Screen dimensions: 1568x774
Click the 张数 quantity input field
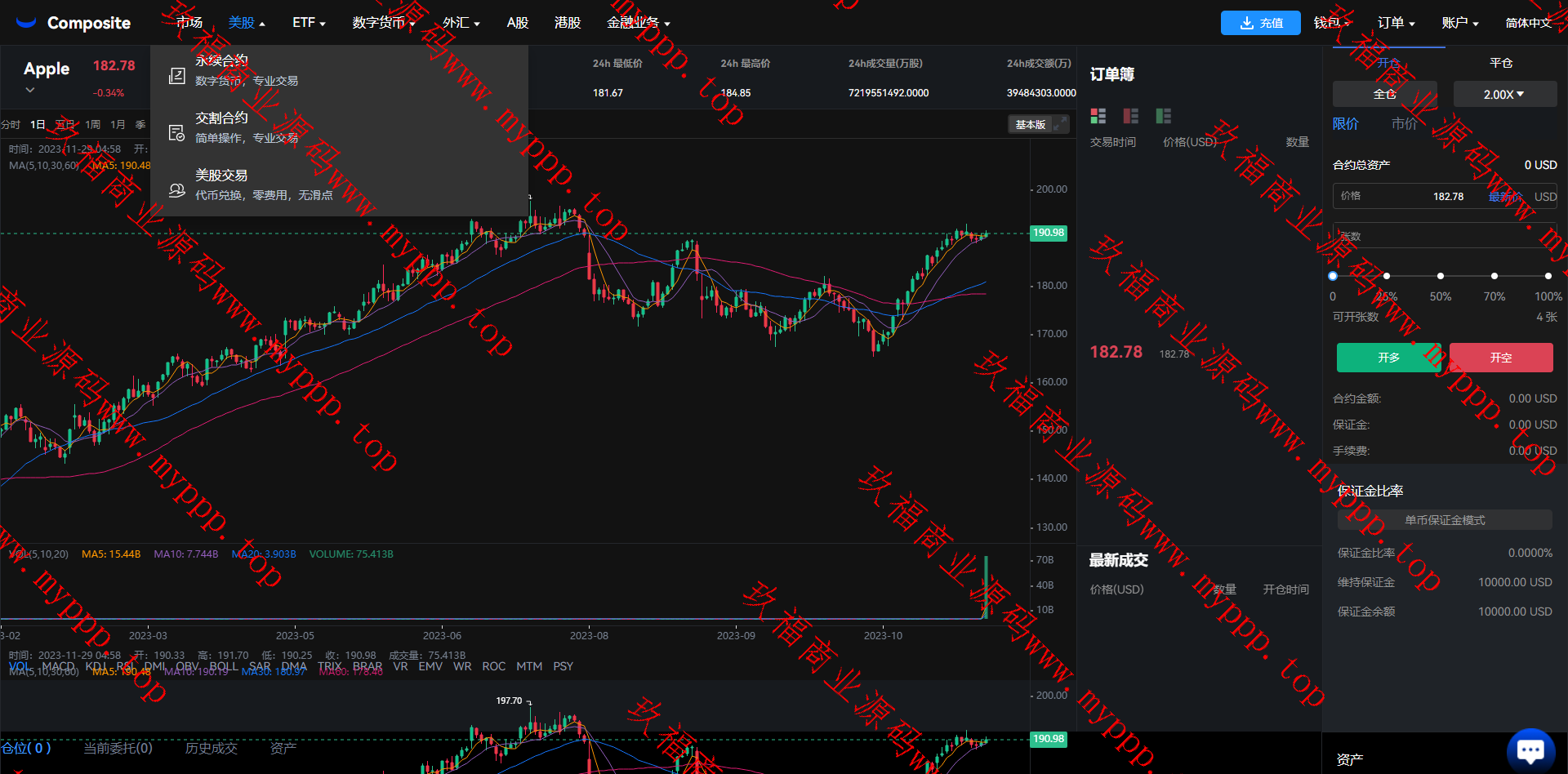pos(1445,235)
